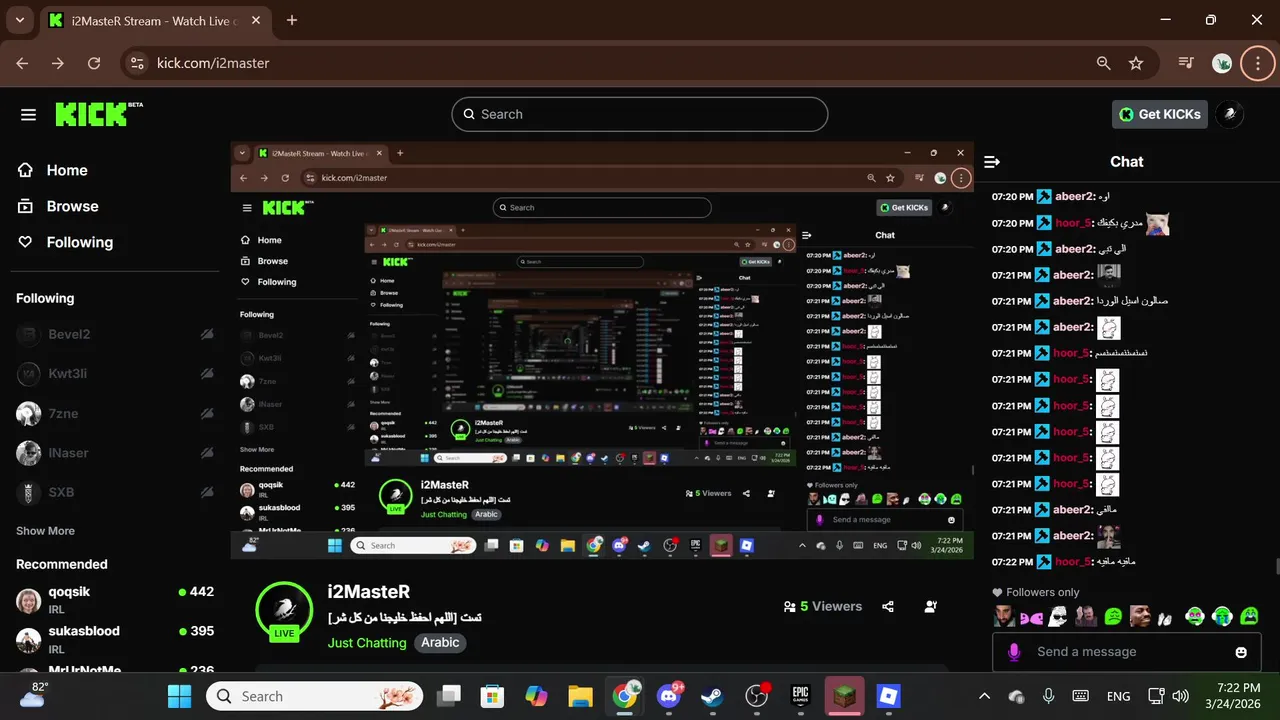Insert the bearded man face emote
The height and width of the screenshot is (720, 1280).
[x=1004, y=617]
